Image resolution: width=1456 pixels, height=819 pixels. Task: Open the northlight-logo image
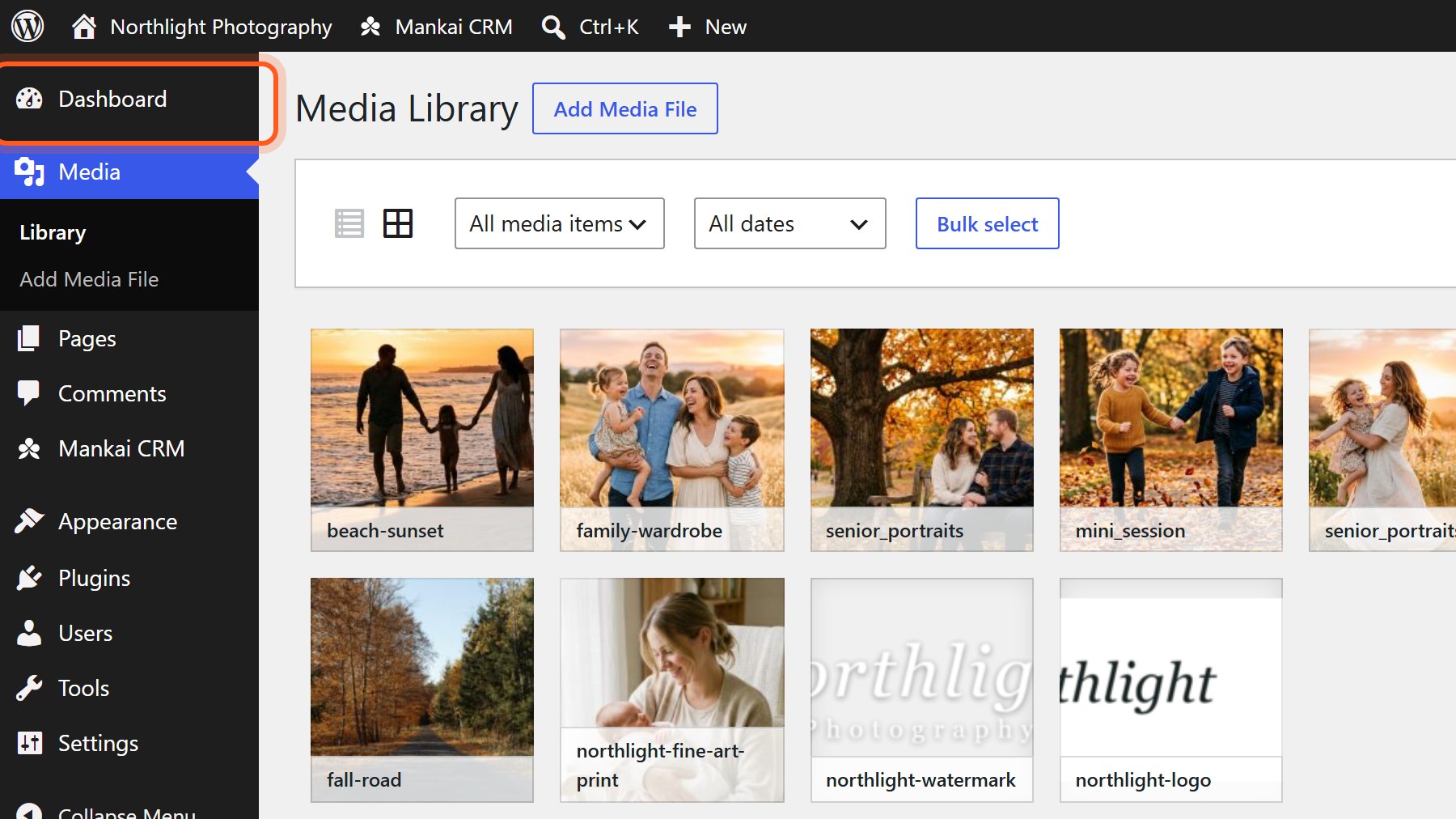(x=1171, y=690)
